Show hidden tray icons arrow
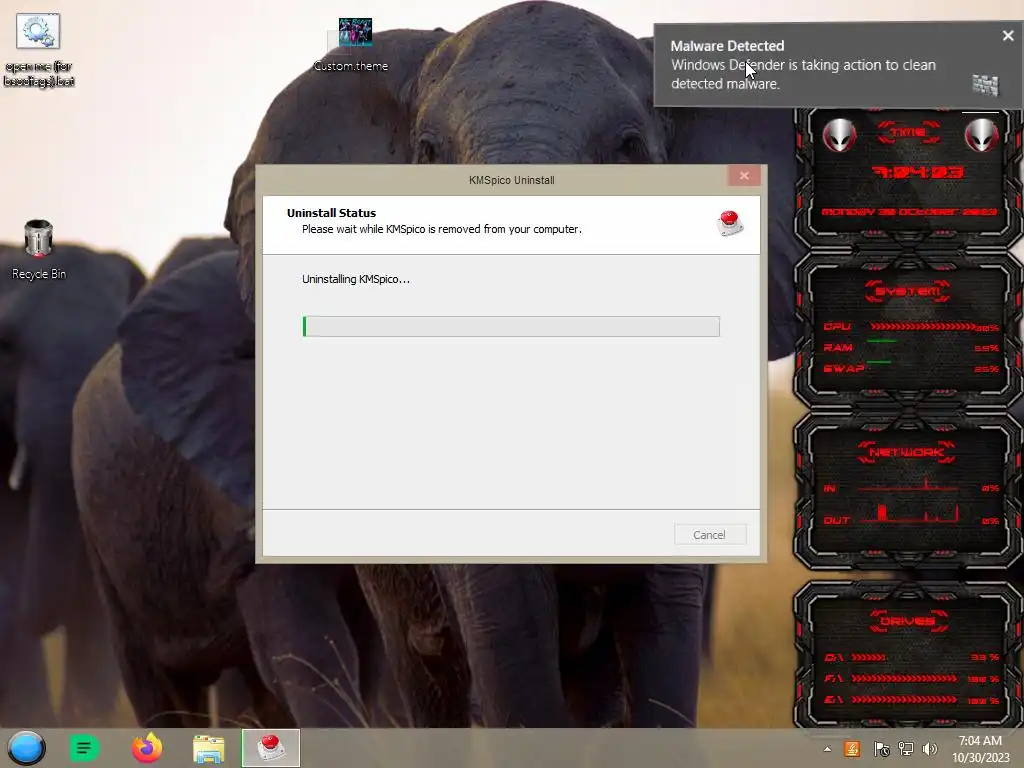The height and width of the screenshot is (768, 1024). [x=827, y=749]
